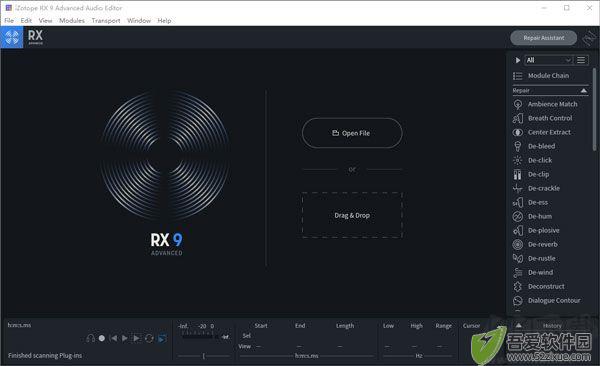Screen dimensions: 600x366
Task: Click the Ambience Match module icon
Action: point(517,104)
